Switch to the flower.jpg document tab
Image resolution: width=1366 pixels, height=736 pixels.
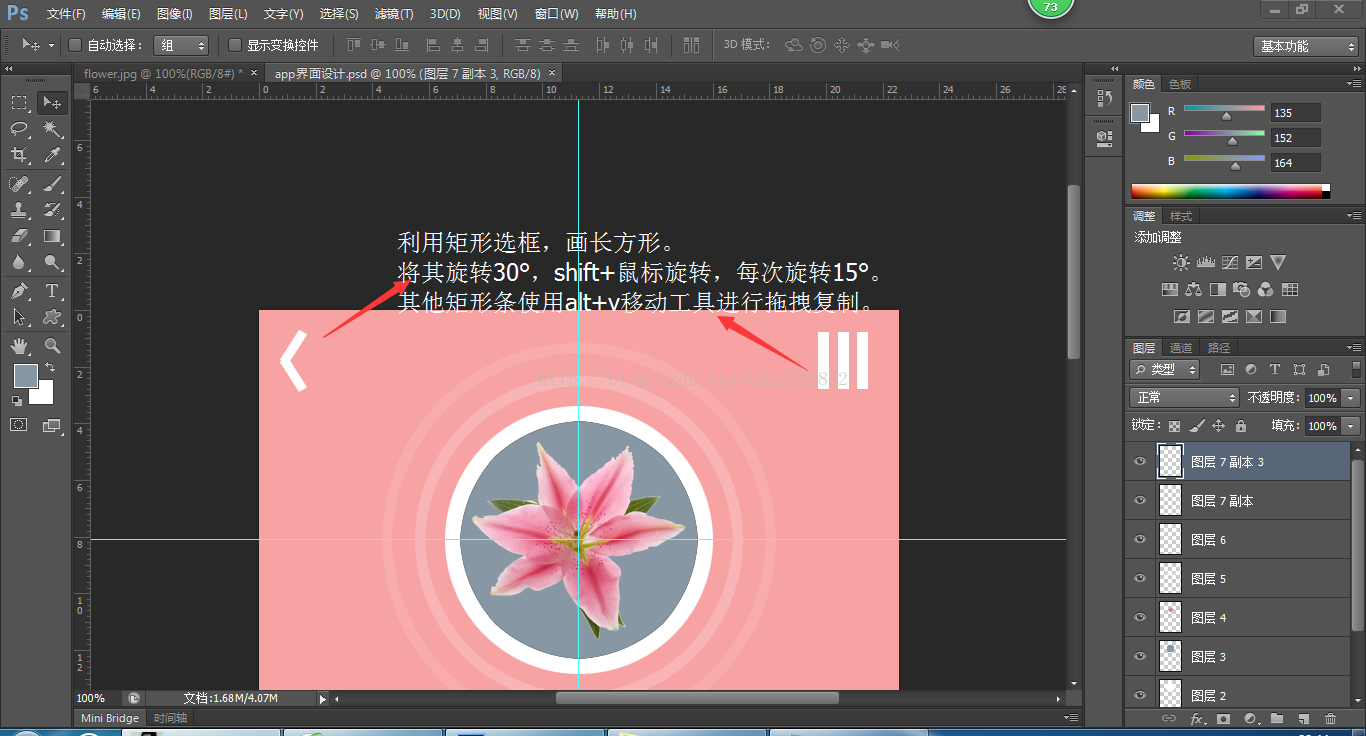coord(163,73)
